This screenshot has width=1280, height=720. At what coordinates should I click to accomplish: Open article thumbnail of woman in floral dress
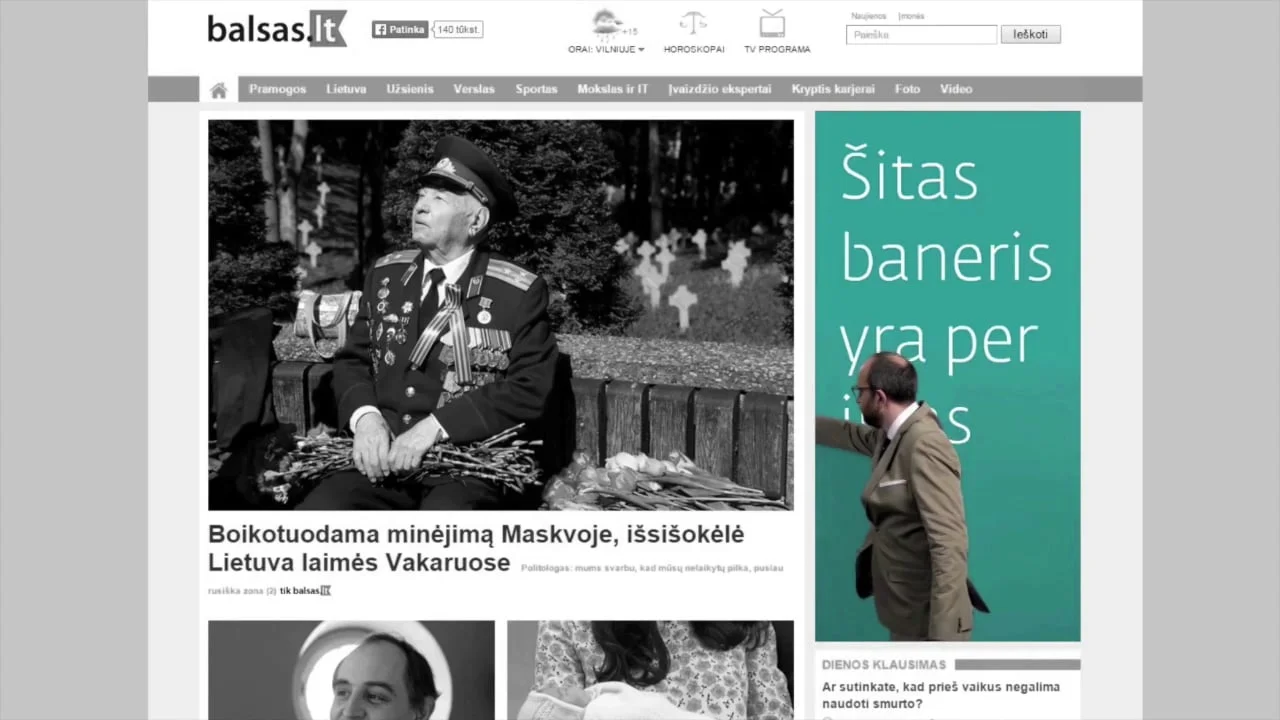coord(650,670)
